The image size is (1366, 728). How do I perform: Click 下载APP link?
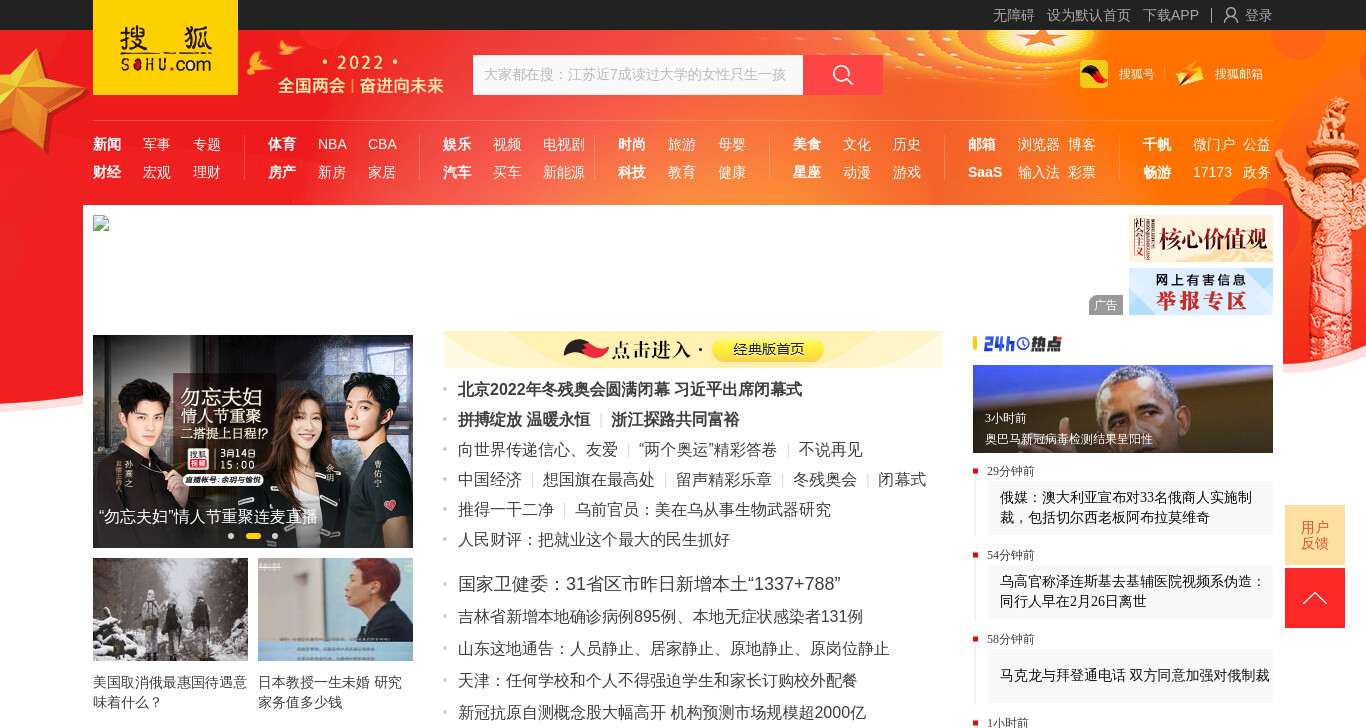point(1171,15)
